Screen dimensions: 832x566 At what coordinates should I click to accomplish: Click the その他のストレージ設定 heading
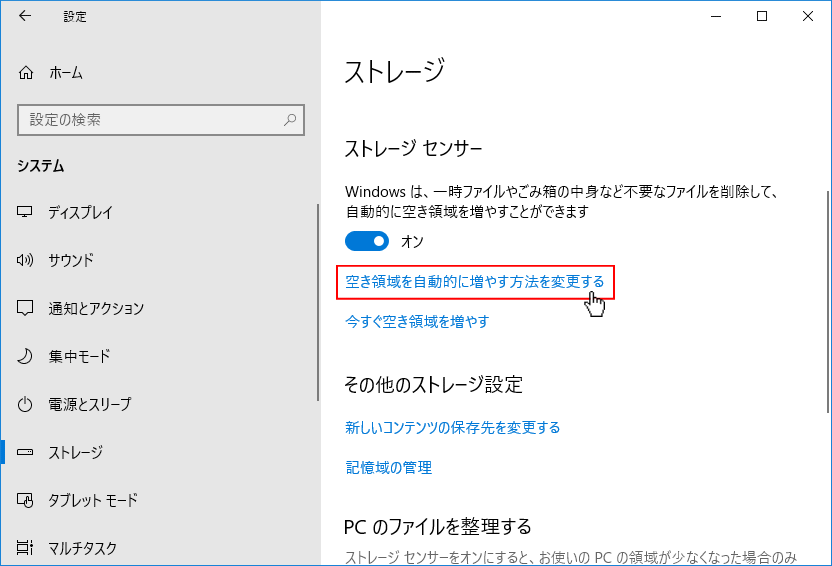[434, 385]
